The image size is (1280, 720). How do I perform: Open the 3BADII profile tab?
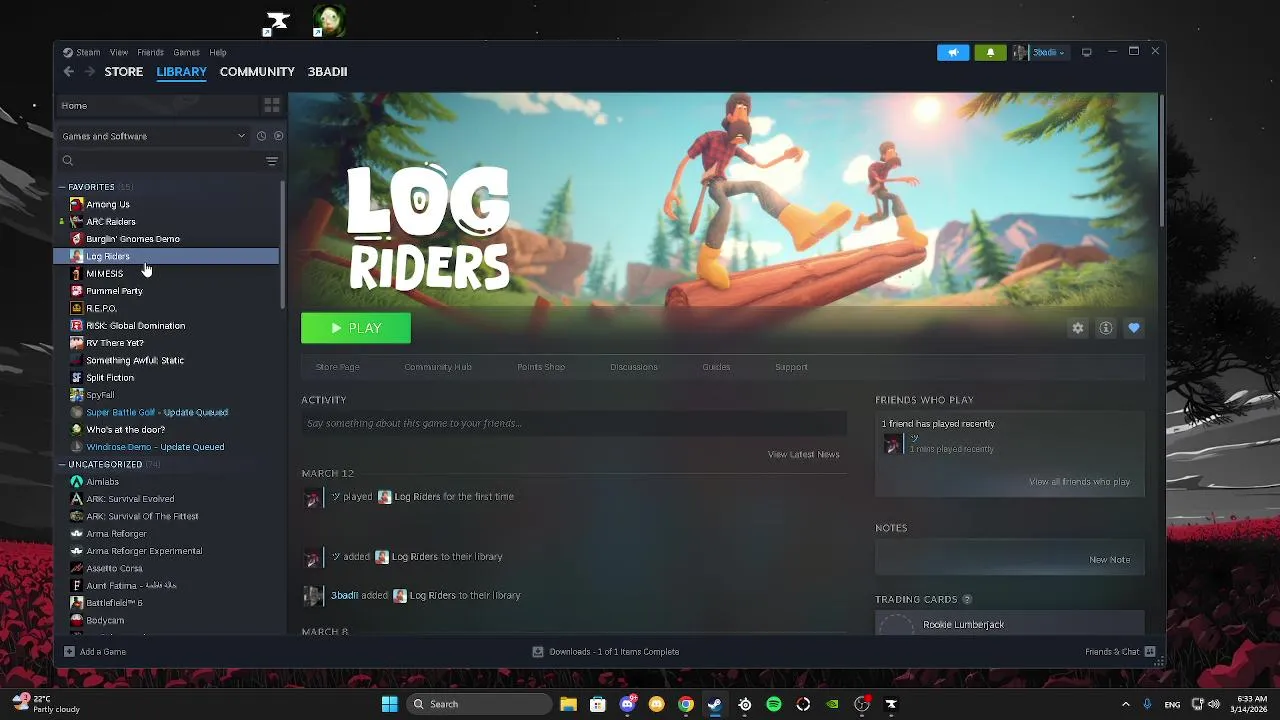tap(327, 72)
